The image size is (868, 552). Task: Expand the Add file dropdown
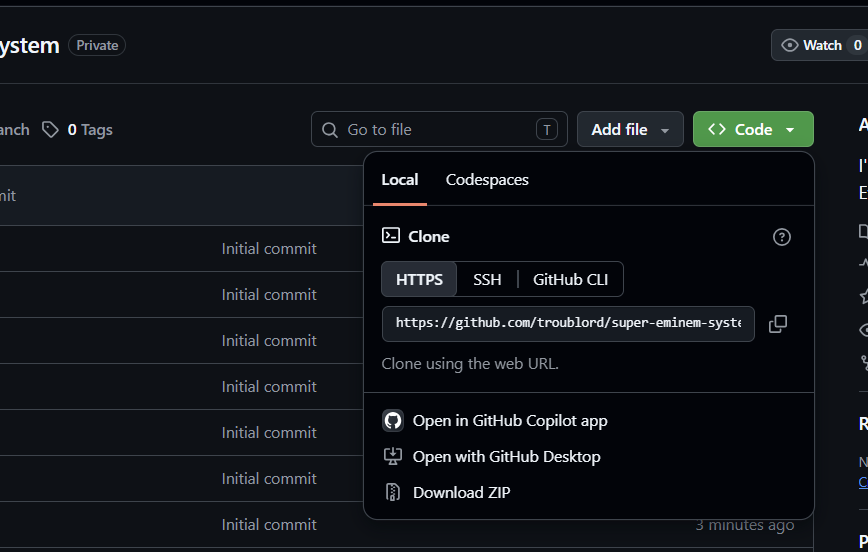click(x=630, y=129)
